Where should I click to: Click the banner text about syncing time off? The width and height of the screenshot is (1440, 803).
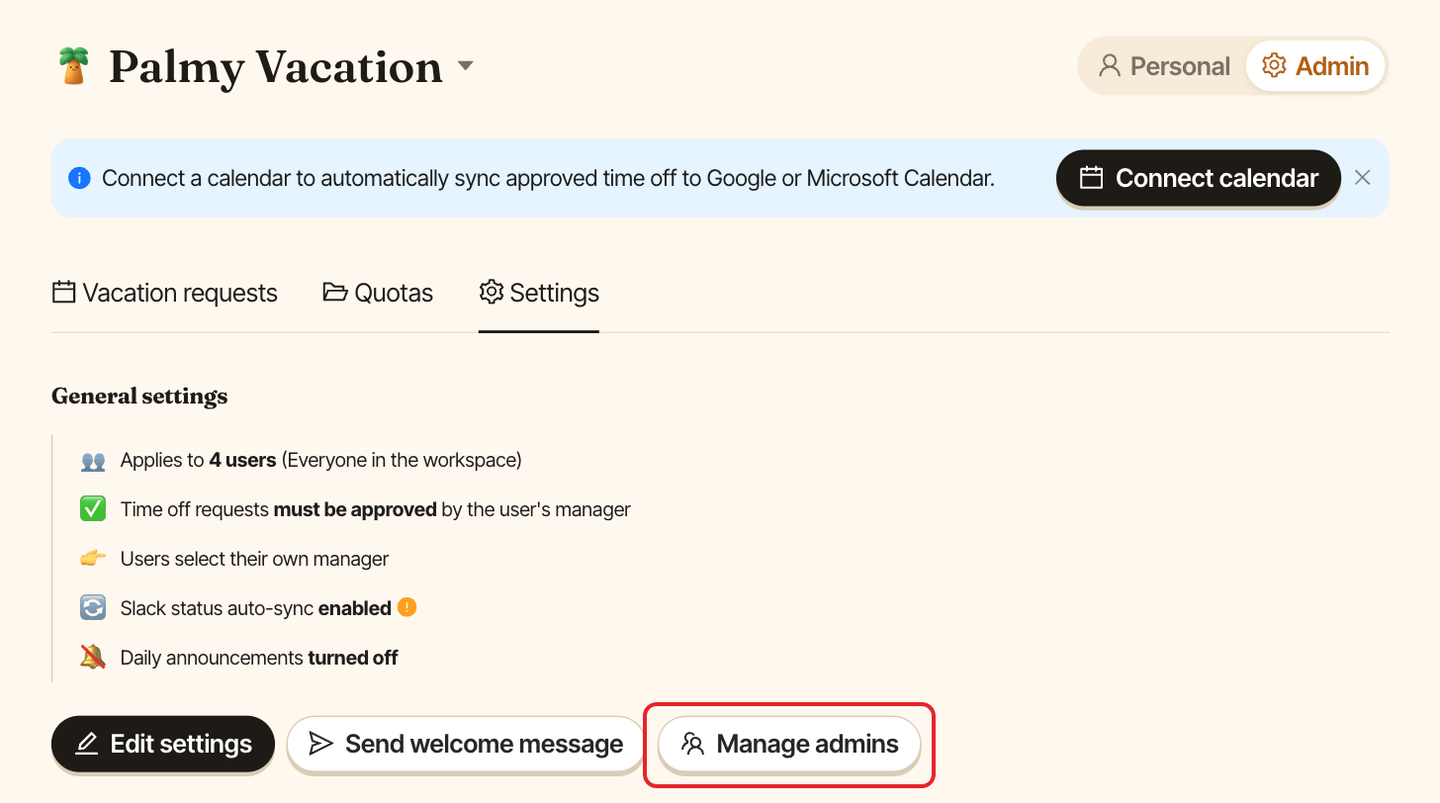click(548, 178)
